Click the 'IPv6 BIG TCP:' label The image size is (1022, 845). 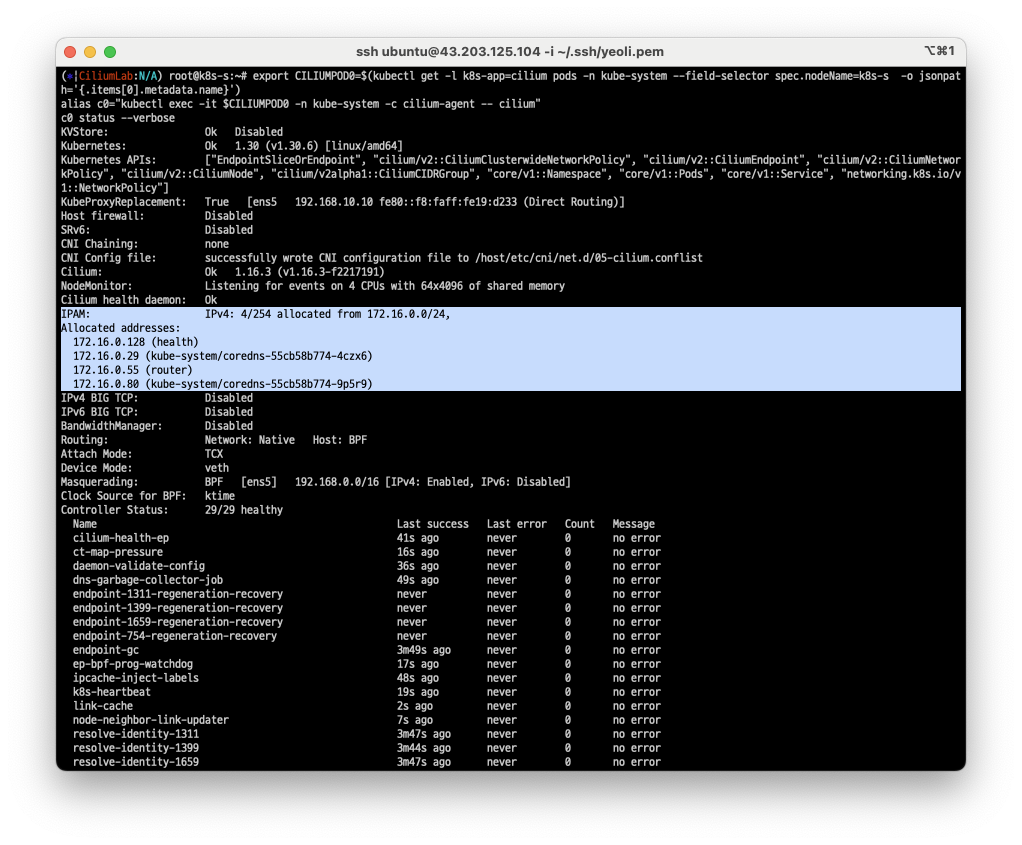coord(100,412)
